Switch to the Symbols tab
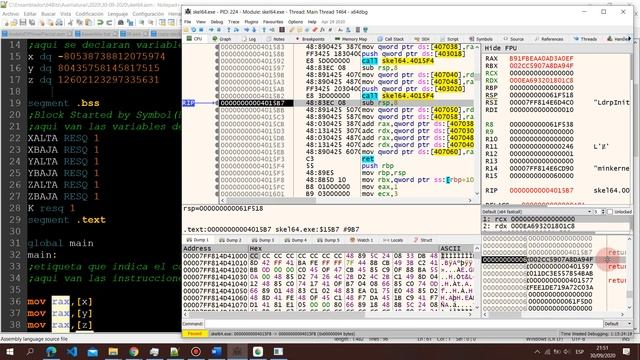Image resolution: width=640 pixels, height=360 pixels. (x=481, y=39)
